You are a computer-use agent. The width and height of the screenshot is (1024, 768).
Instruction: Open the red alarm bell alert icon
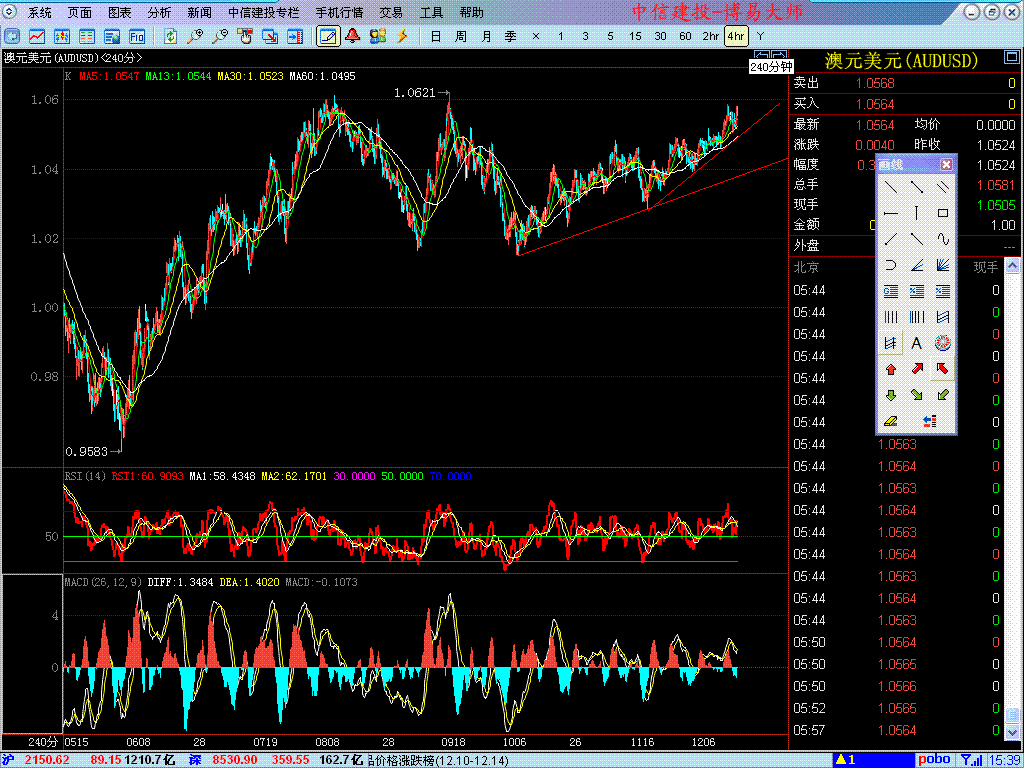353,36
